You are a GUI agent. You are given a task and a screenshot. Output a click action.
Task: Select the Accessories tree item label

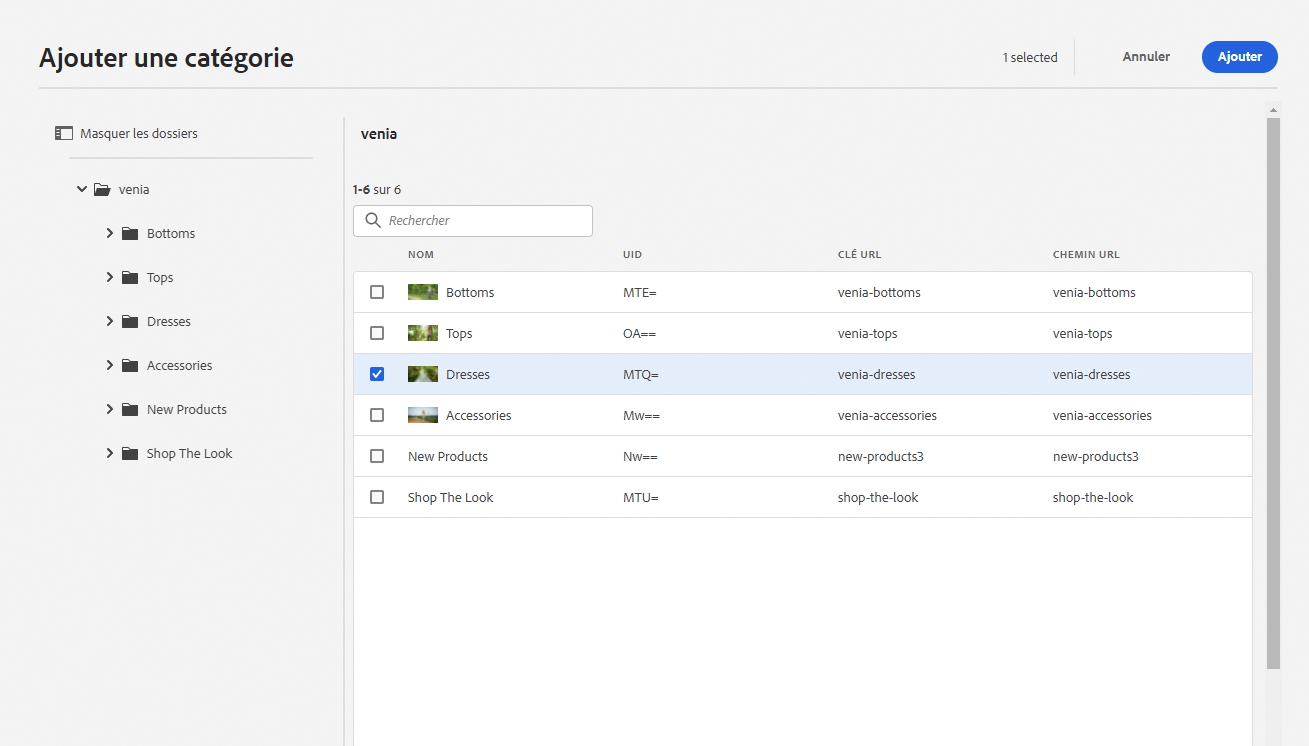(179, 365)
